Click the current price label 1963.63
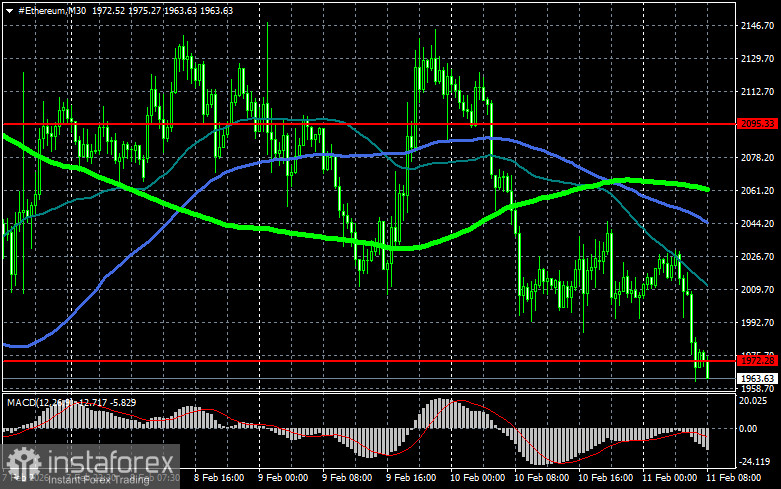This screenshot has width=781, height=489. (x=757, y=378)
